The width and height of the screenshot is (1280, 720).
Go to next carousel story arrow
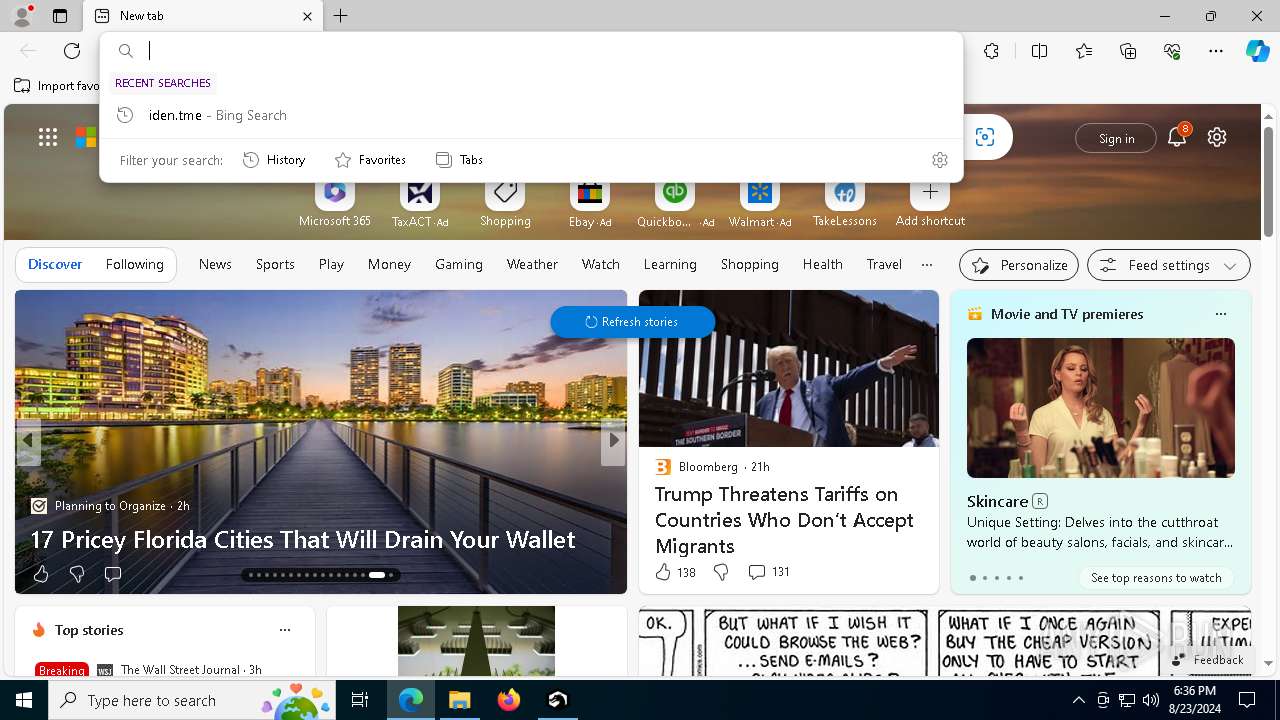pyautogui.click(x=613, y=440)
